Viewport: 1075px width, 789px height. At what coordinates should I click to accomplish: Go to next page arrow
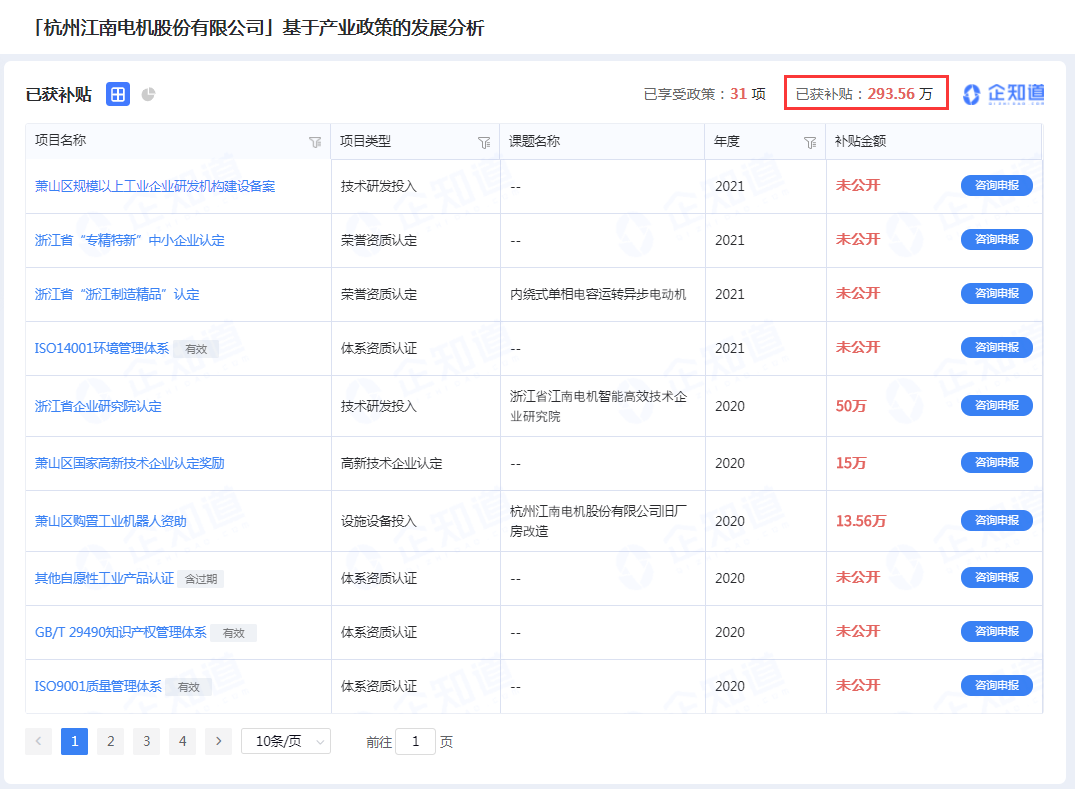(218, 741)
